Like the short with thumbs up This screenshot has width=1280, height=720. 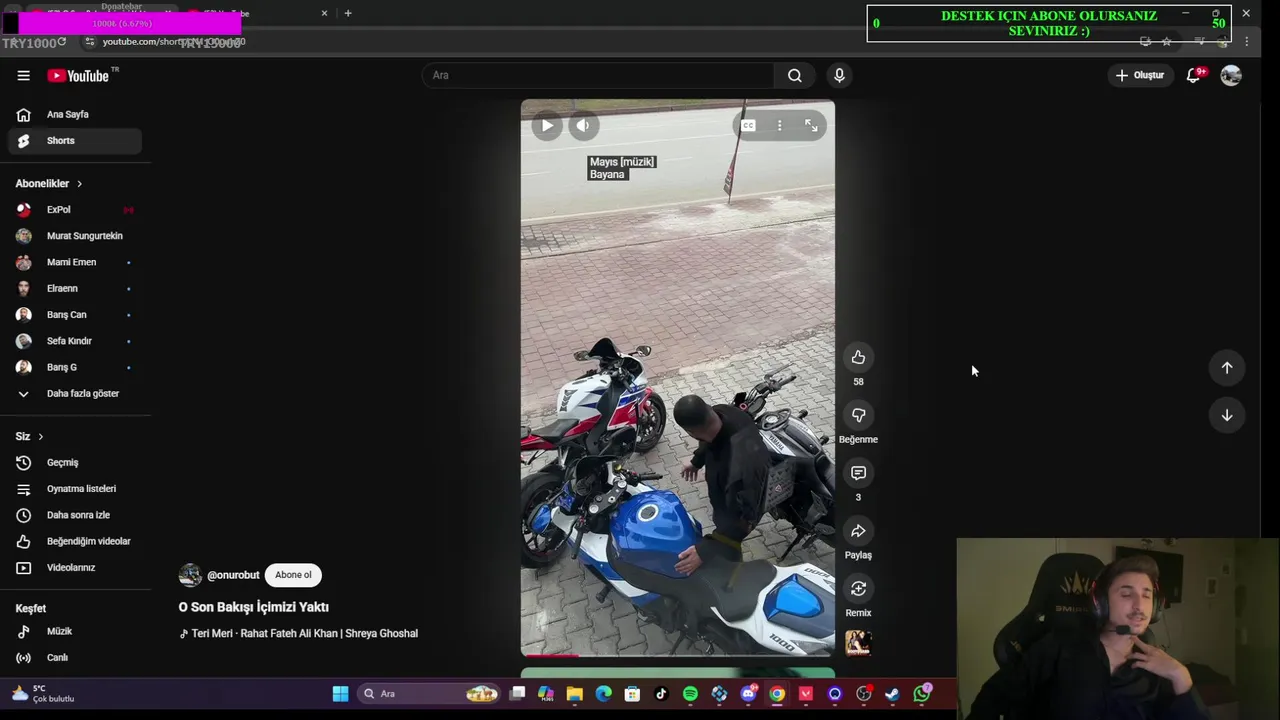pyautogui.click(x=858, y=357)
